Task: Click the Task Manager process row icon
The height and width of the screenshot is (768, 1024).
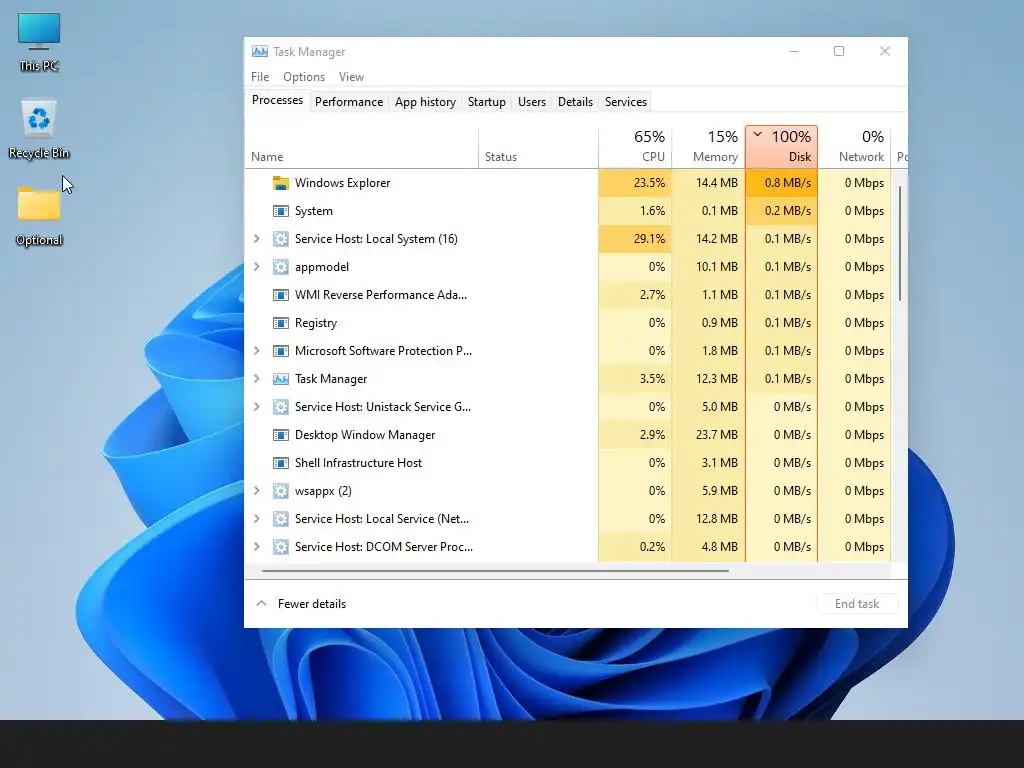Action: coord(281,379)
